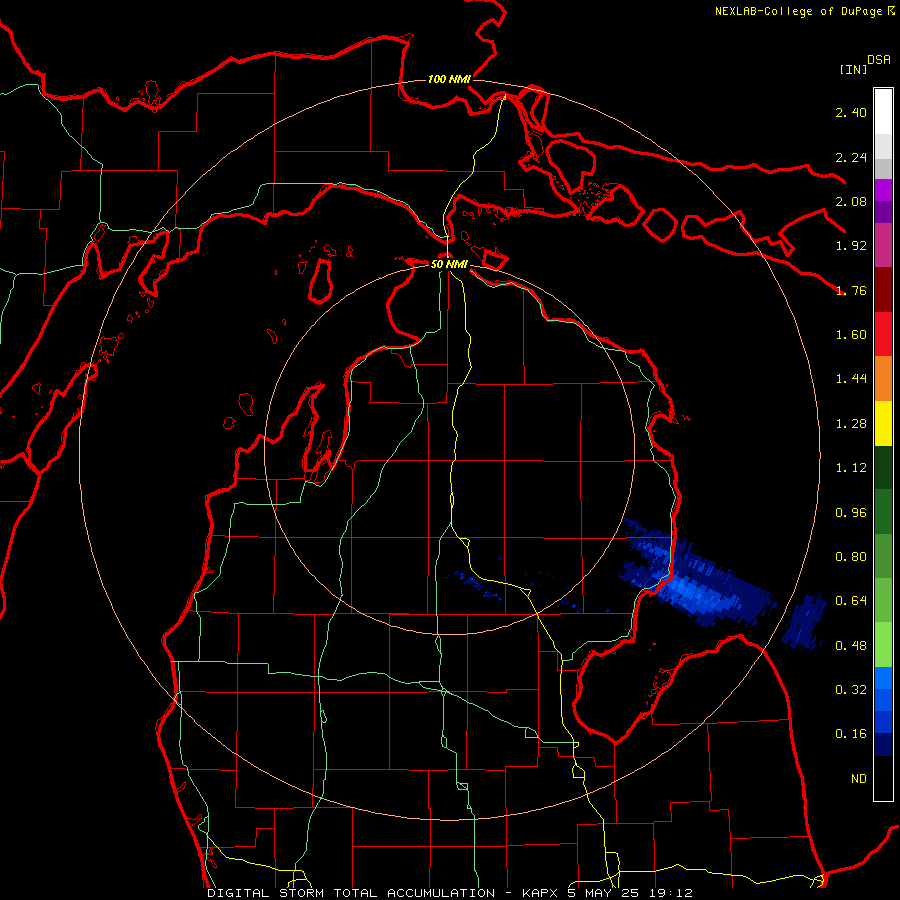This screenshot has width=900, height=900.
Task: Select the 0.16 legend value
Action: pos(851,734)
